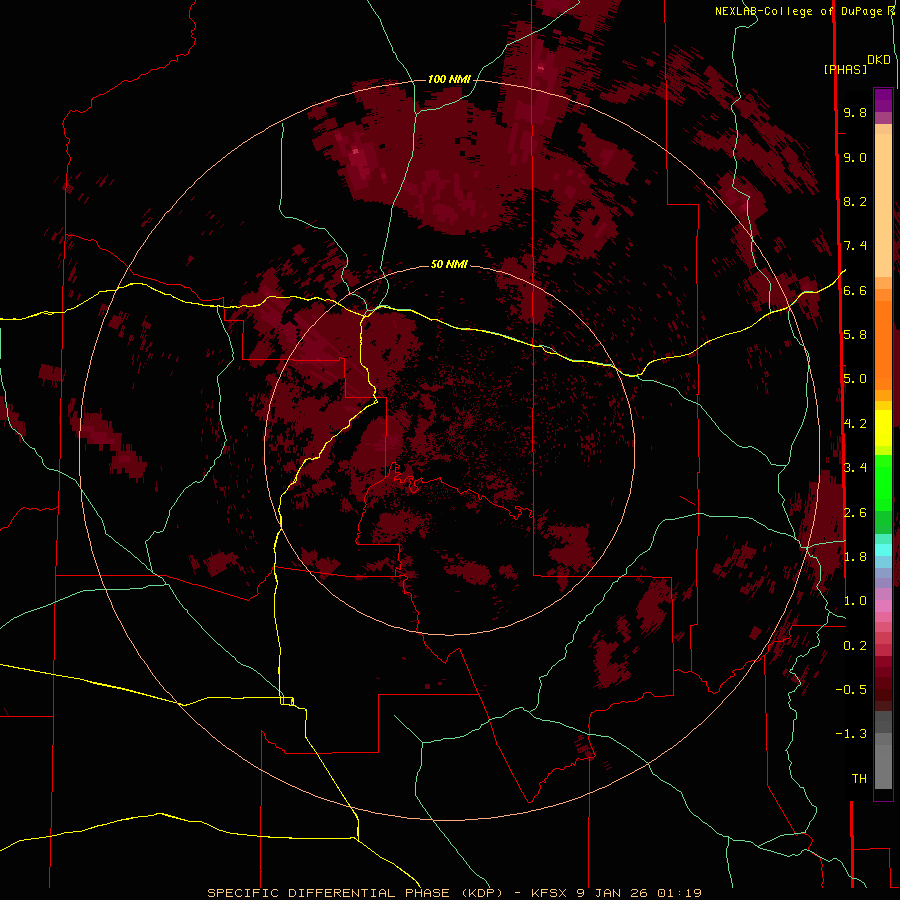The height and width of the screenshot is (900, 900).
Task: Click the 3.4 value on the color scale
Action: (x=855, y=468)
